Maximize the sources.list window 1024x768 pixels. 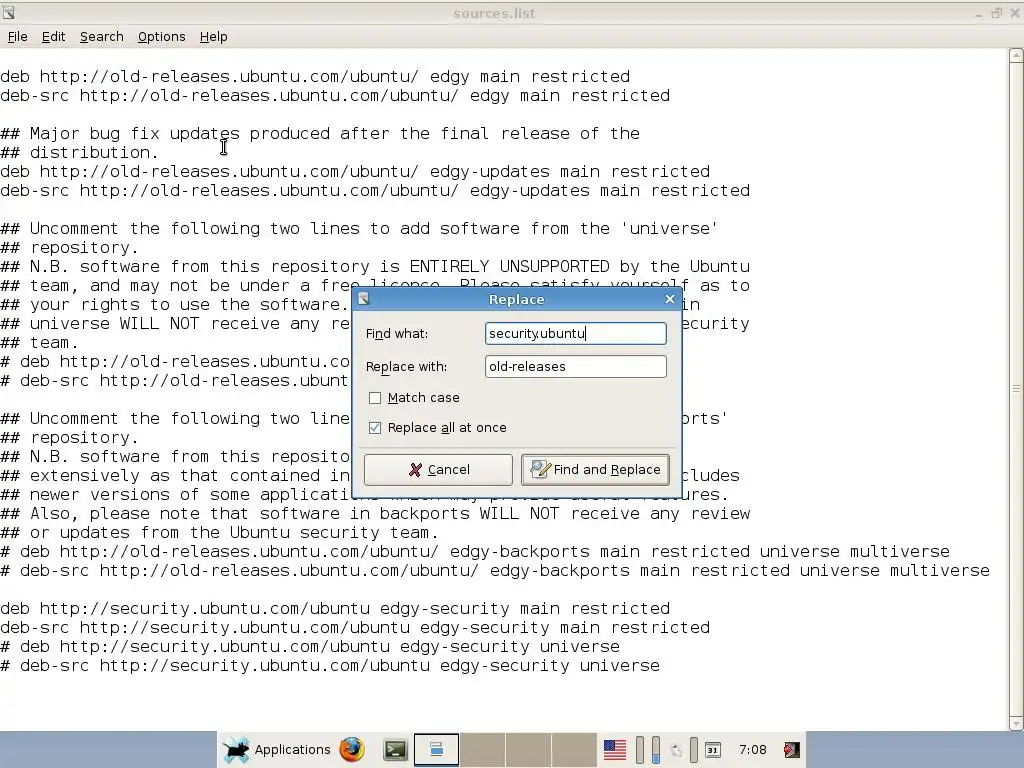(x=997, y=13)
